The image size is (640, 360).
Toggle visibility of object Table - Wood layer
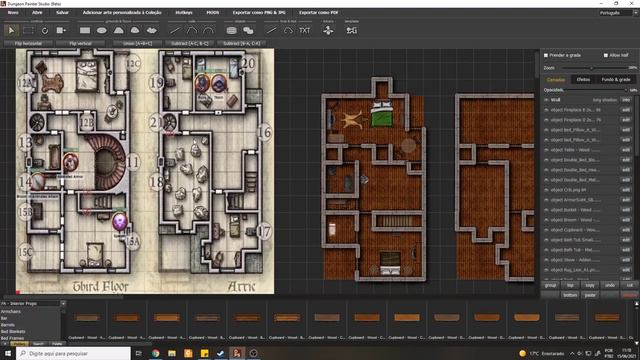pyautogui.click(x=547, y=150)
